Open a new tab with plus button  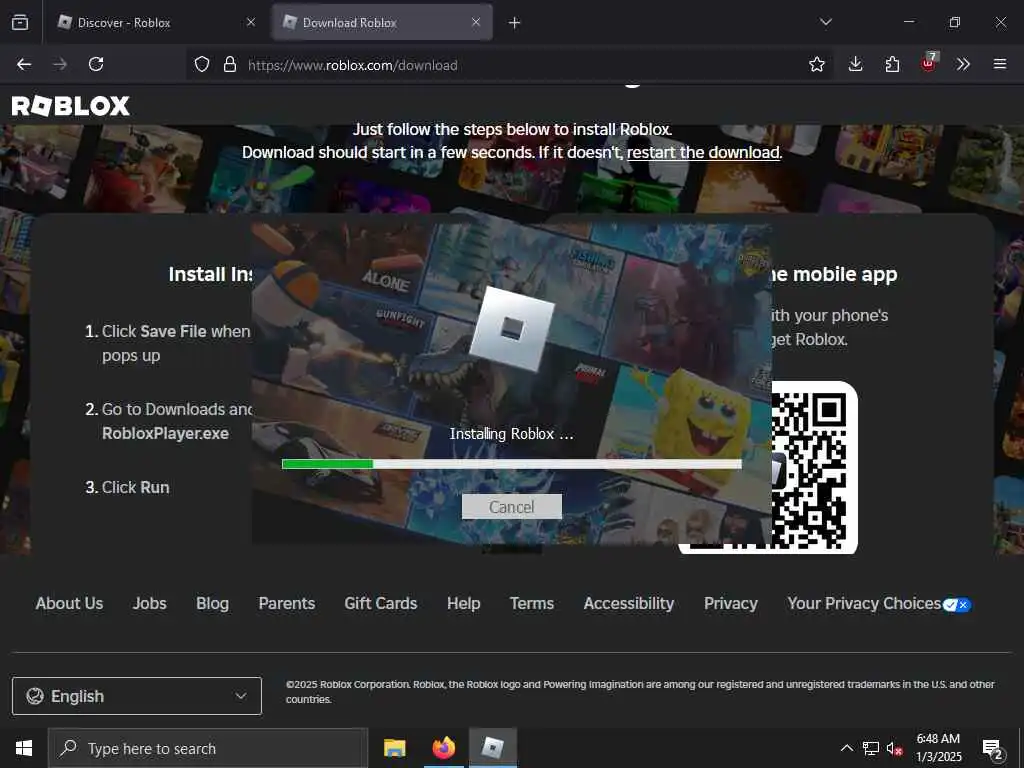click(x=515, y=23)
